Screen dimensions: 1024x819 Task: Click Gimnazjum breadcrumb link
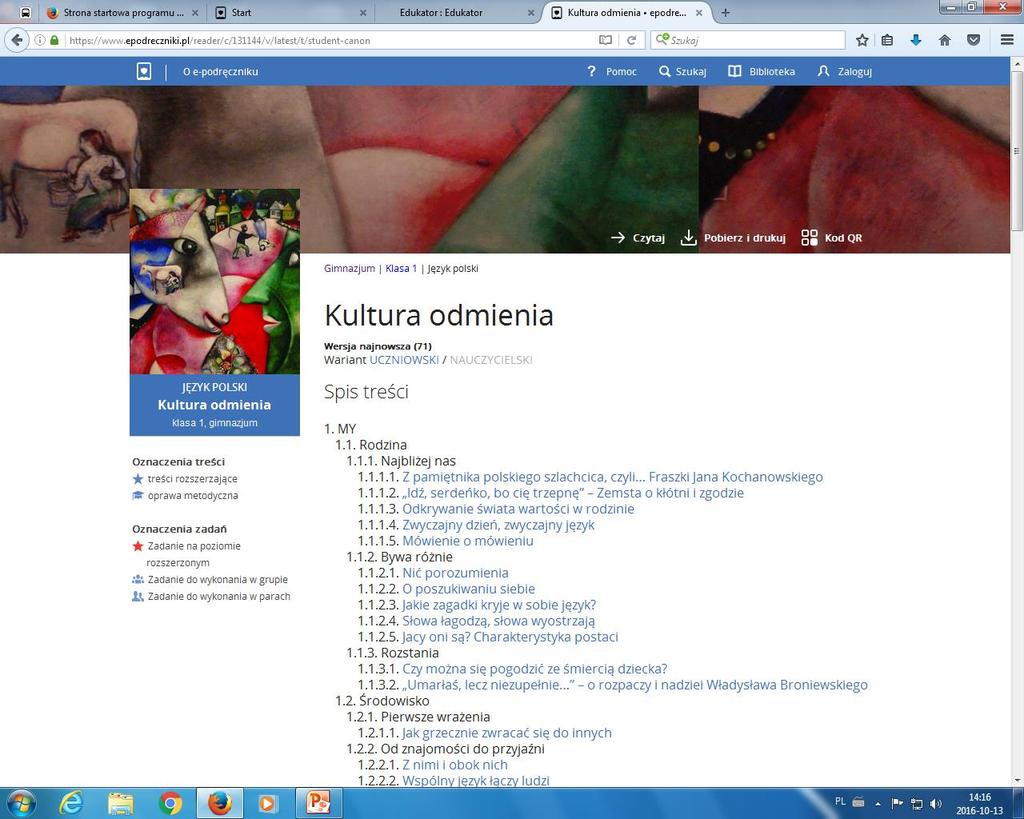pos(349,268)
